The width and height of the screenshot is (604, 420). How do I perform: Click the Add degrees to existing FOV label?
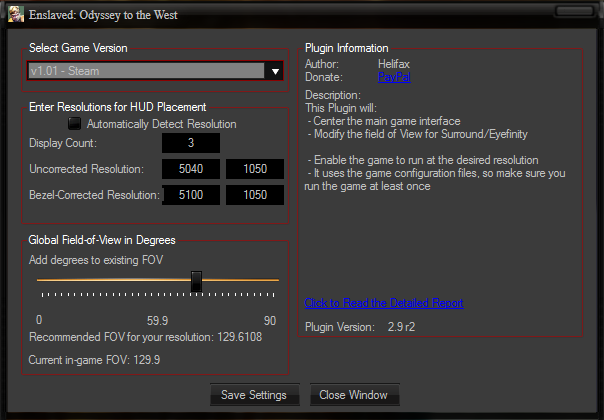tap(96, 260)
